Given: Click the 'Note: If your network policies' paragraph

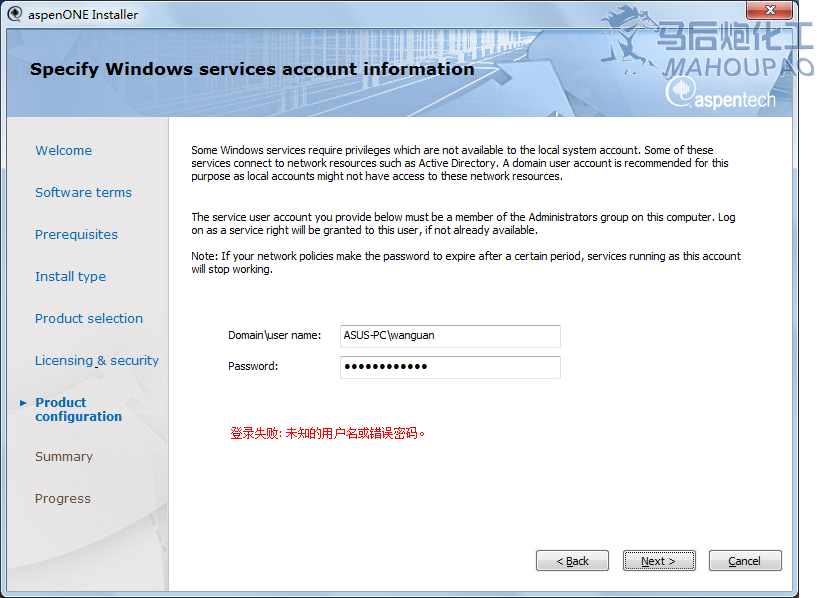Looking at the screenshot, I should coord(466,263).
